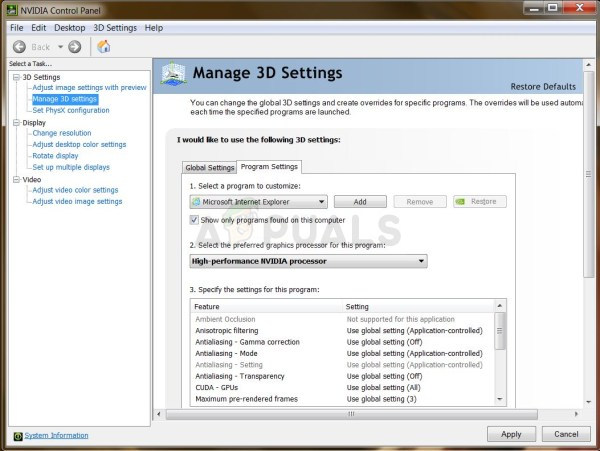The width and height of the screenshot is (600, 451).
Task: Select Anisotropic filtering feature row
Action: [342, 331]
